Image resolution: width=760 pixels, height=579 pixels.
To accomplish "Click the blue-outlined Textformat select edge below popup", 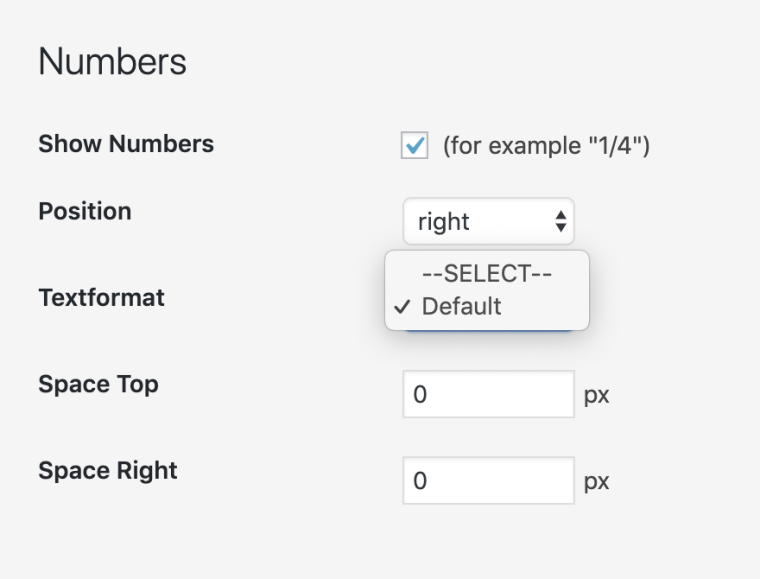I will [x=488, y=332].
